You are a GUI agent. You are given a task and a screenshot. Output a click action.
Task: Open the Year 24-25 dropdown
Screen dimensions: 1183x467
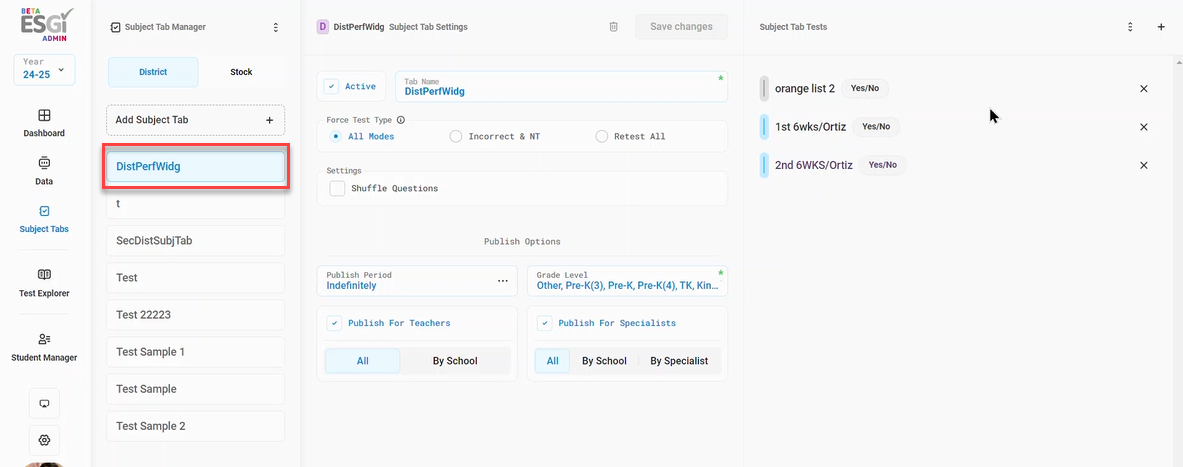(x=45, y=69)
